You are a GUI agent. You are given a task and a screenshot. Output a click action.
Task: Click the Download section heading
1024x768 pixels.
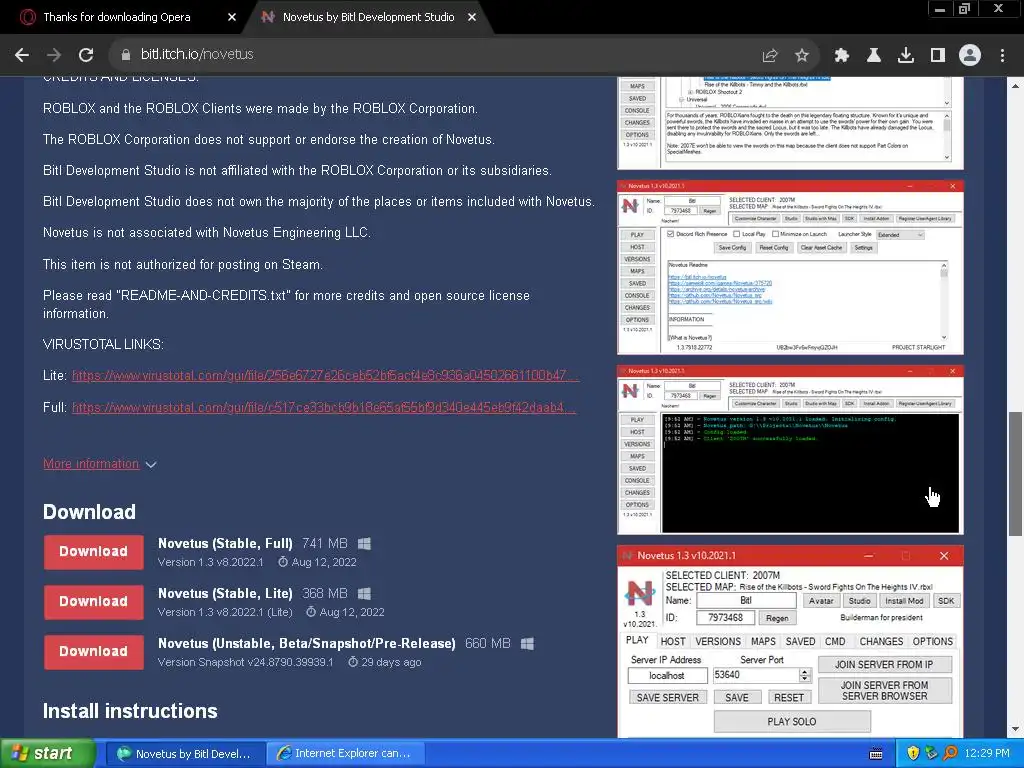click(x=89, y=512)
